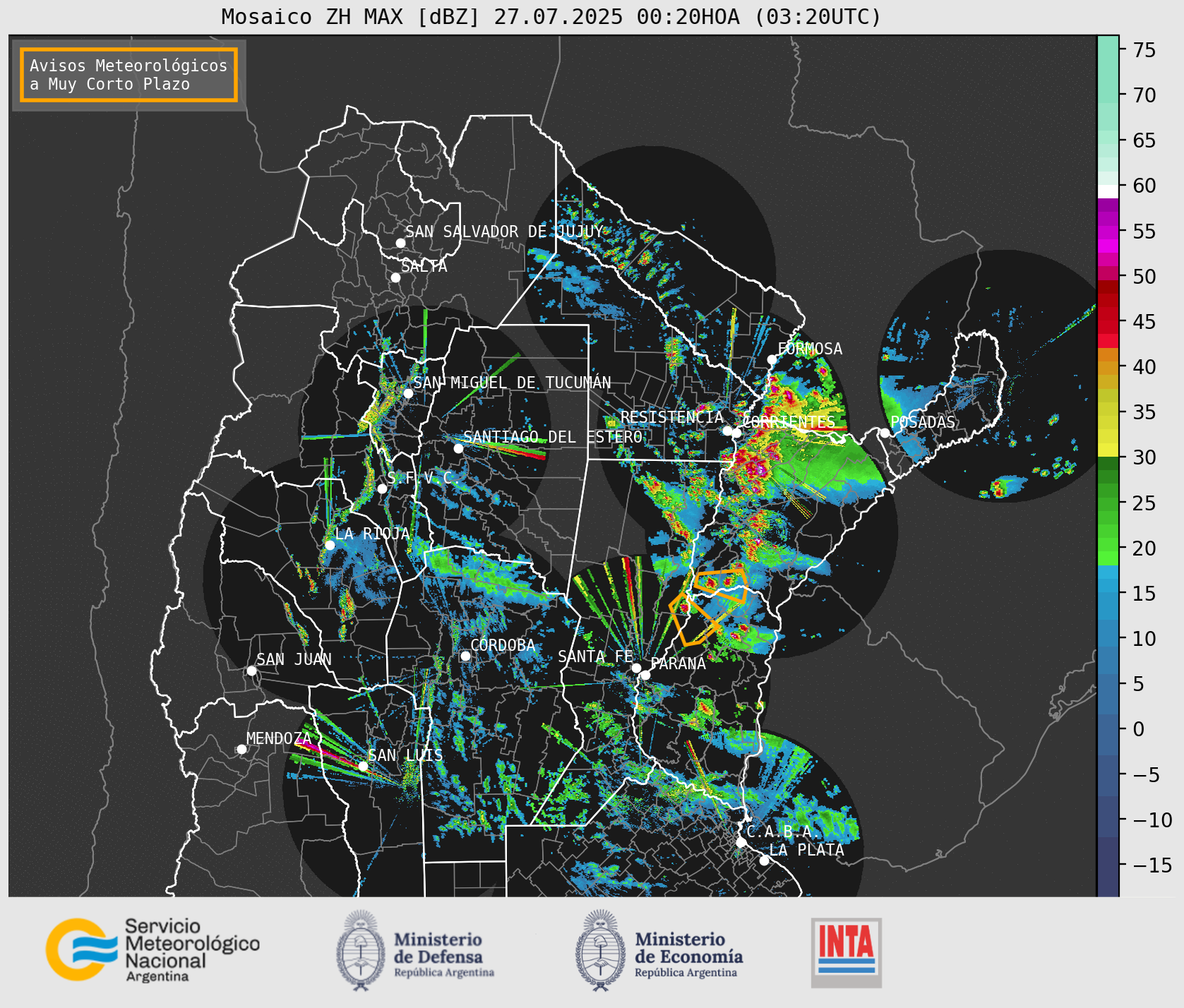The width and height of the screenshot is (1184, 1008).
Task: Click the La Rioja city marker
Action: [x=330, y=545]
